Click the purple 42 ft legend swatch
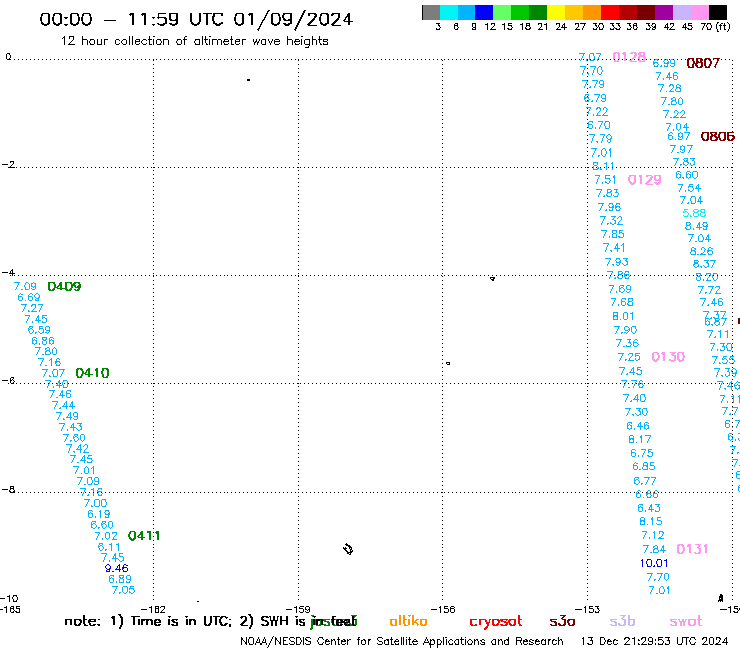This screenshot has height=650, width=740. point(664,12)
